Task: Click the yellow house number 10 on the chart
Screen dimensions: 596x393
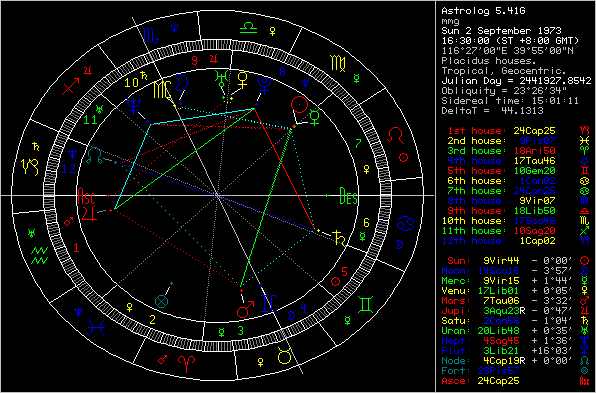Action: click(x=132, y=83)
